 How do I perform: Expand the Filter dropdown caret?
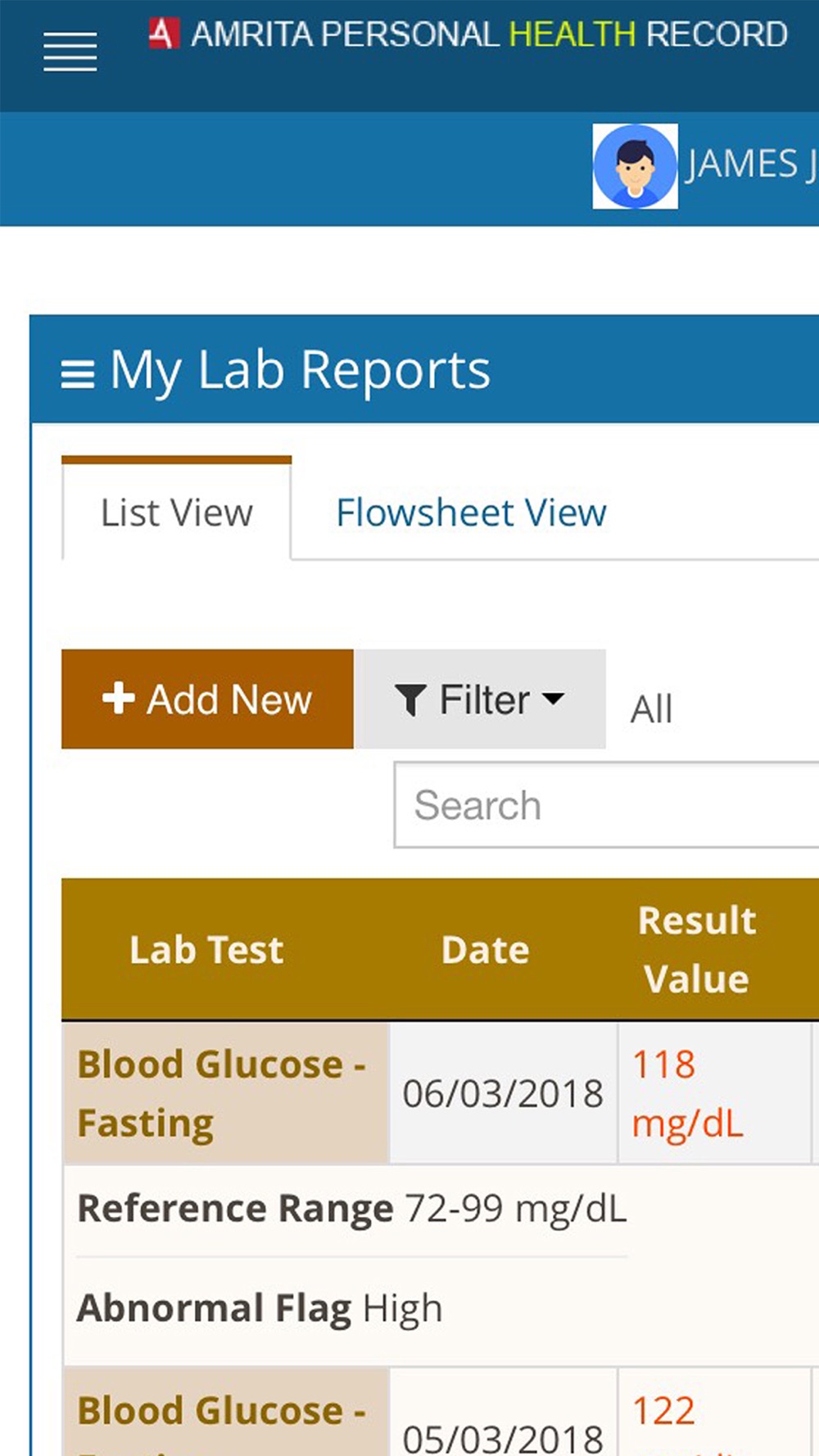pyautogui.click(x=554, y=699)
